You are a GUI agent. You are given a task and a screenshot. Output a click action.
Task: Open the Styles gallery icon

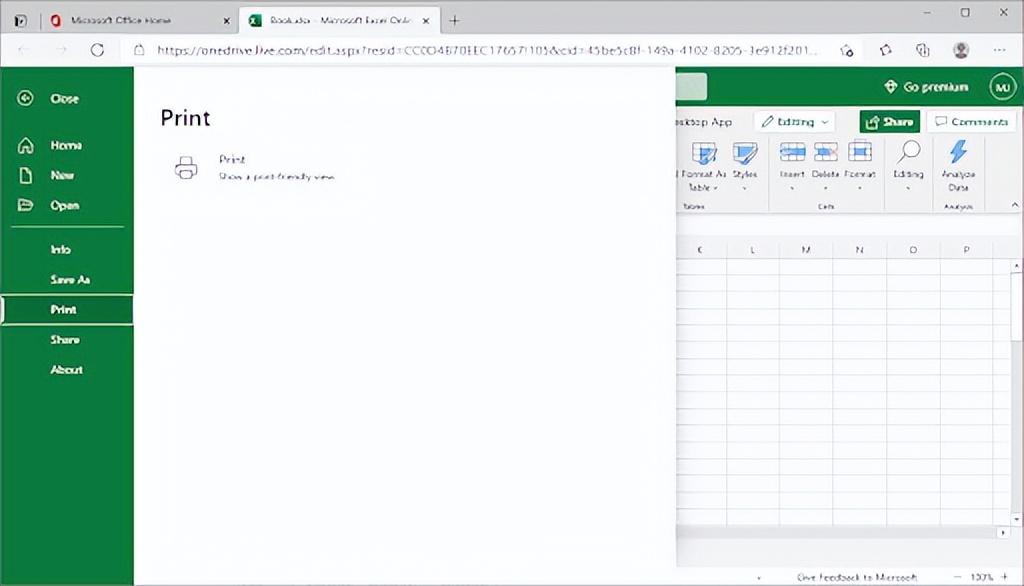point(744,154)
